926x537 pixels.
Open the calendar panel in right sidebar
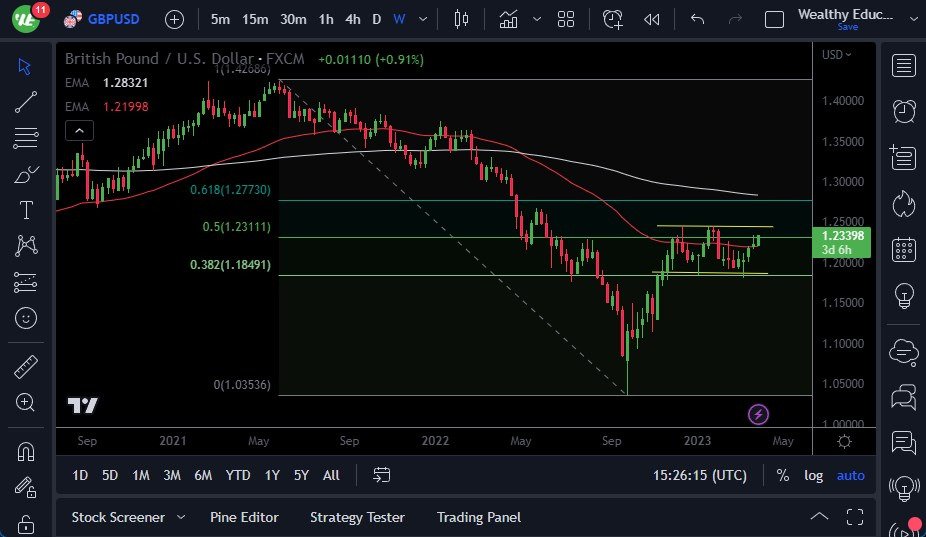(x=904, y=250)
